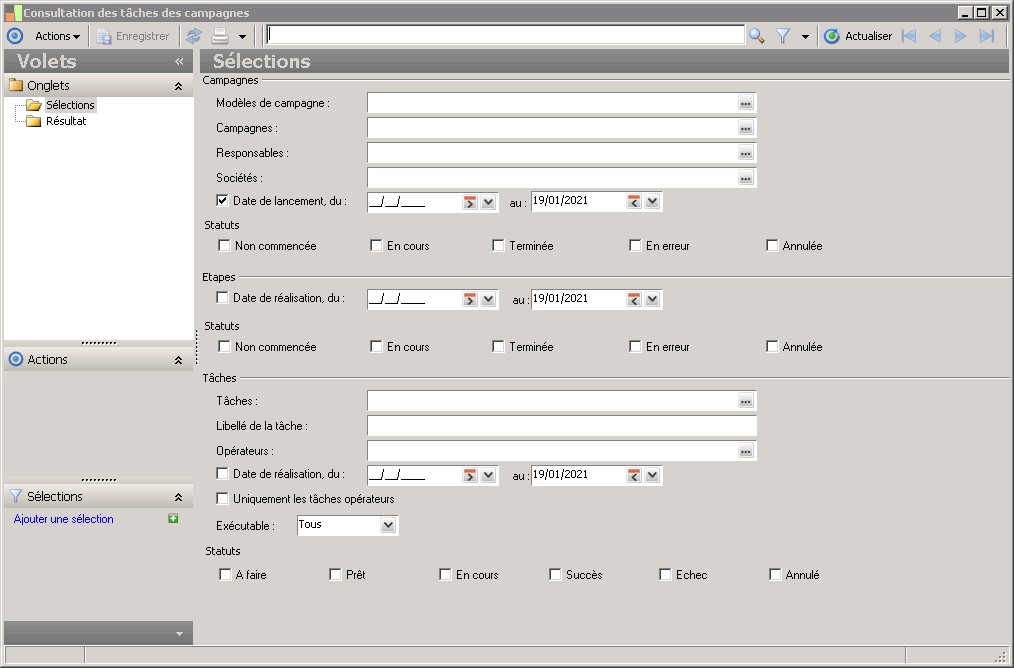This screenshot has width=1014, height=668.
Task: Click the filter funnel icon in toolbar
Action: pyautogui.click(x=783, y=36)
